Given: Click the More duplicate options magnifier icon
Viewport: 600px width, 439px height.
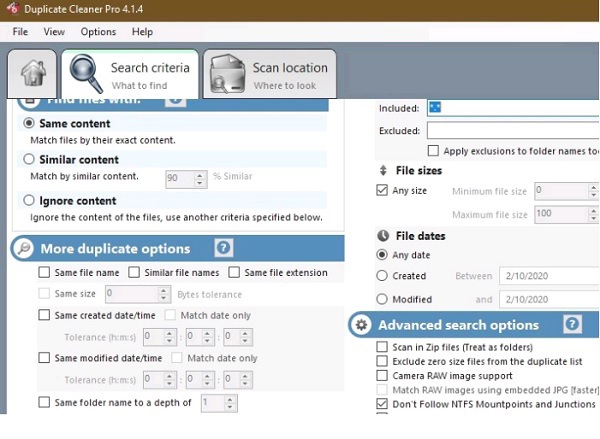Looking at the screenshot, I should 22,248.
